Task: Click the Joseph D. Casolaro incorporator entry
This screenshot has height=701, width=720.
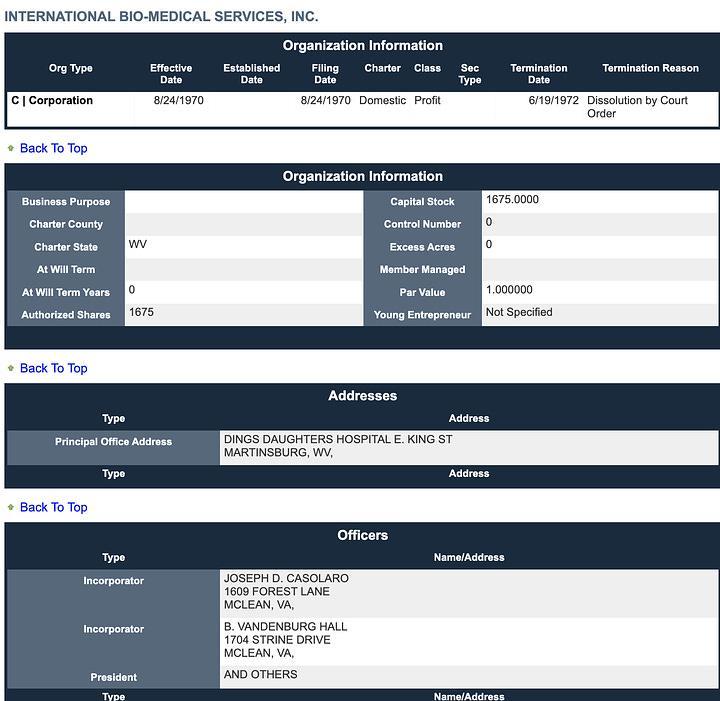Action: (x=469, y=593)
